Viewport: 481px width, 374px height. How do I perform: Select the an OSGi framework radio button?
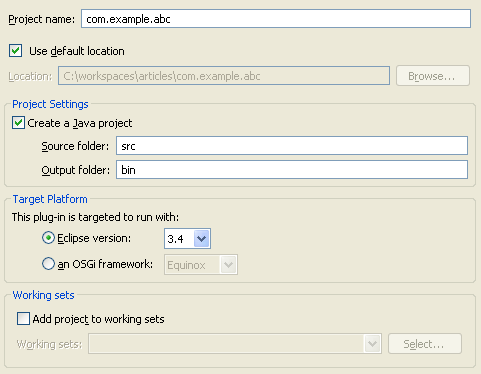pyautogui.click(x=48, y=264)
